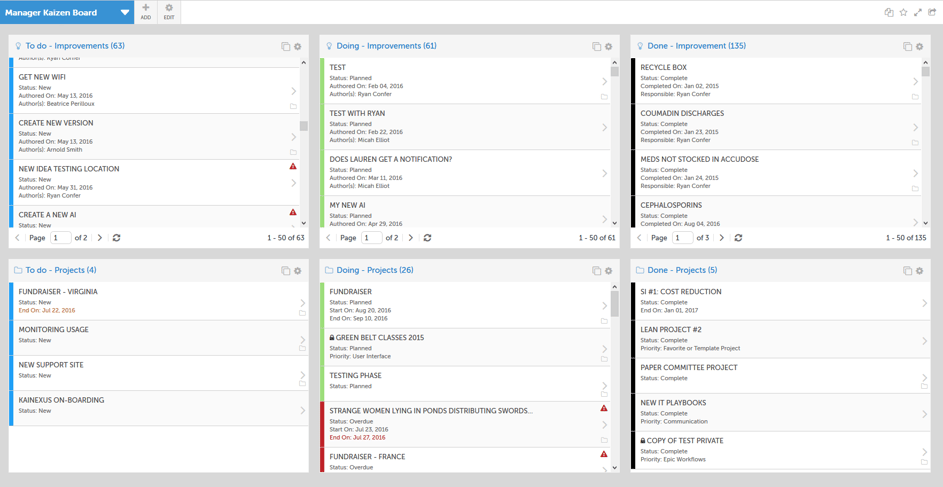Viewport: 943px width, 487px height.
Task: Click the duplicate board icon in top bar
Action: 889,12
